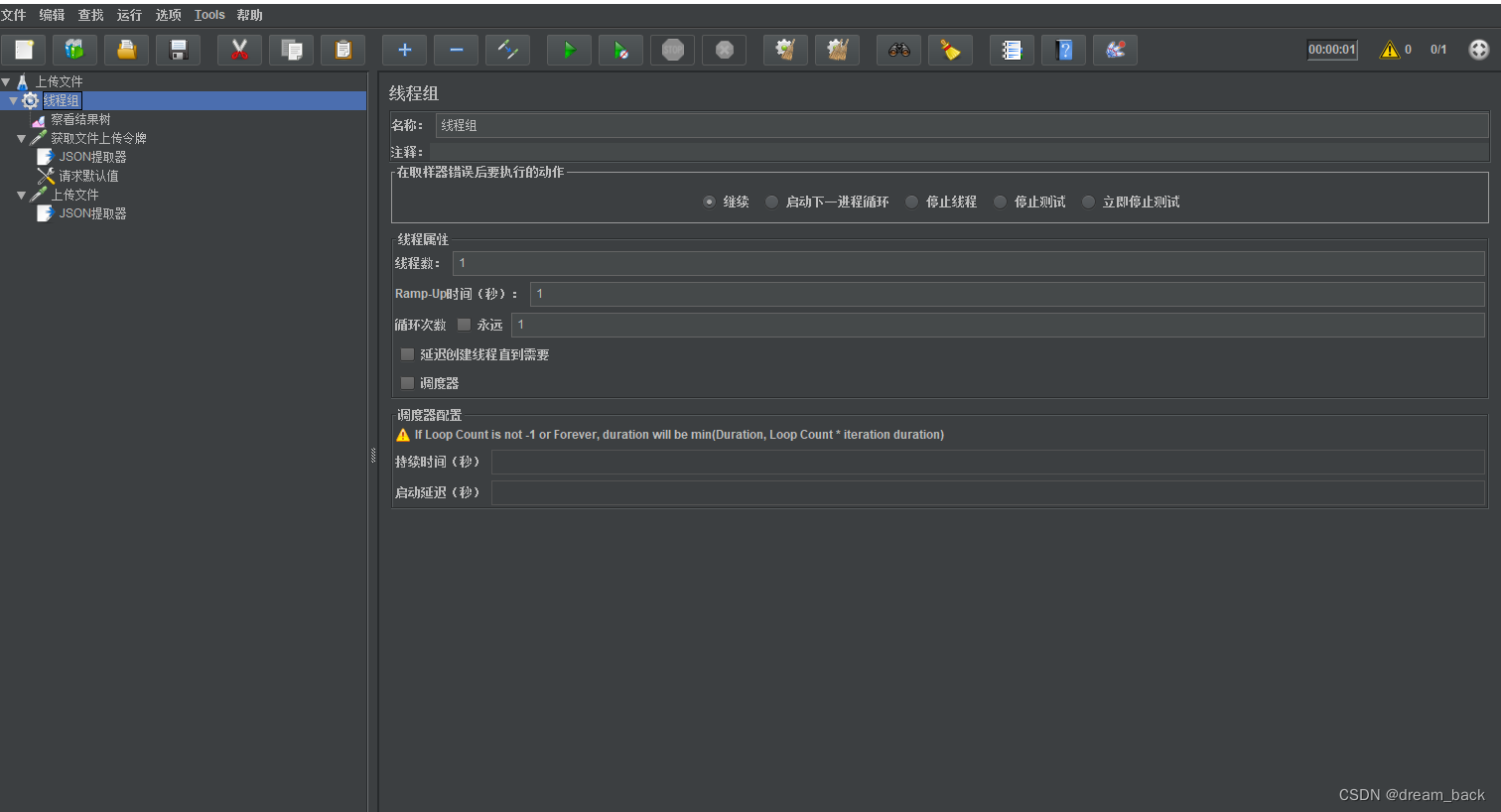
Task: Open the 查找 menu
Action: 90,15
